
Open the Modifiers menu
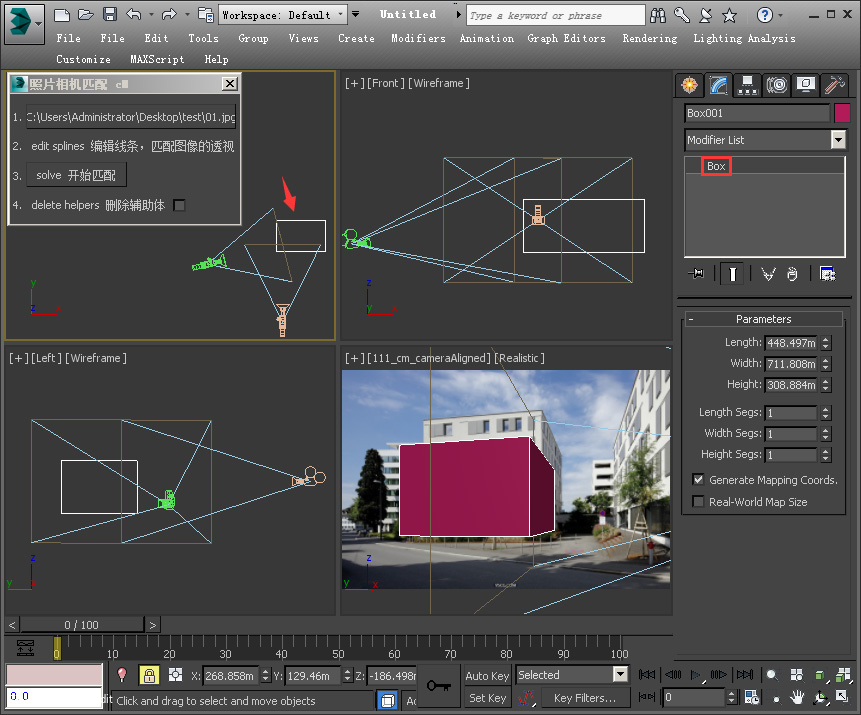click(x=418, y=38)
